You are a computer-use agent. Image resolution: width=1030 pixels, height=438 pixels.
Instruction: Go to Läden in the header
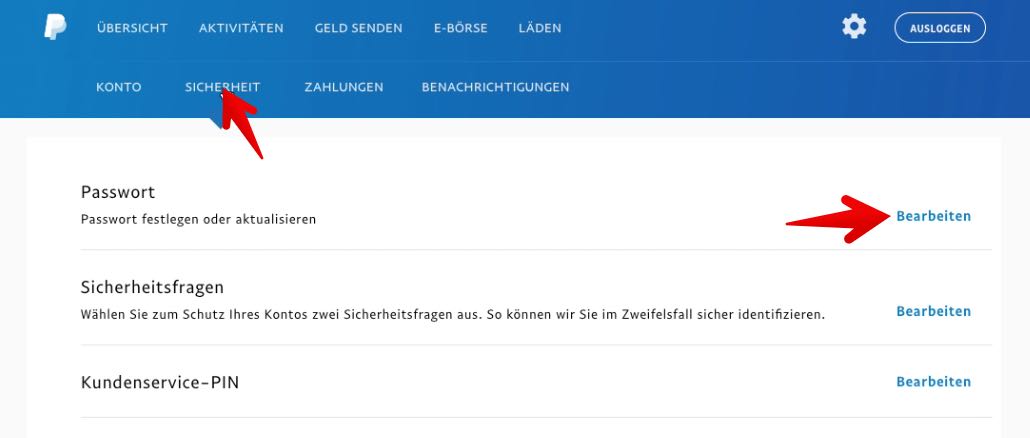pos(540,28)
